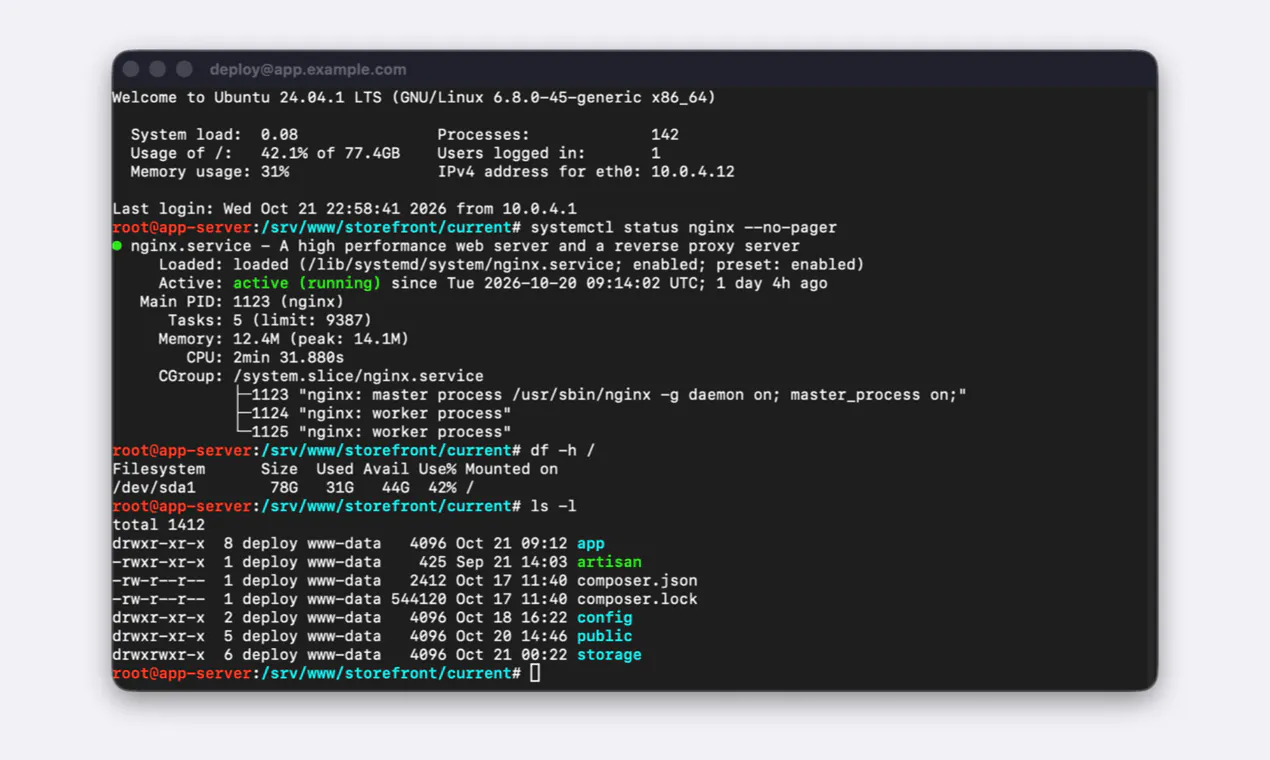Click the Memory usage value 31%
Screen dimensions: 1270x760
[275, 172]
